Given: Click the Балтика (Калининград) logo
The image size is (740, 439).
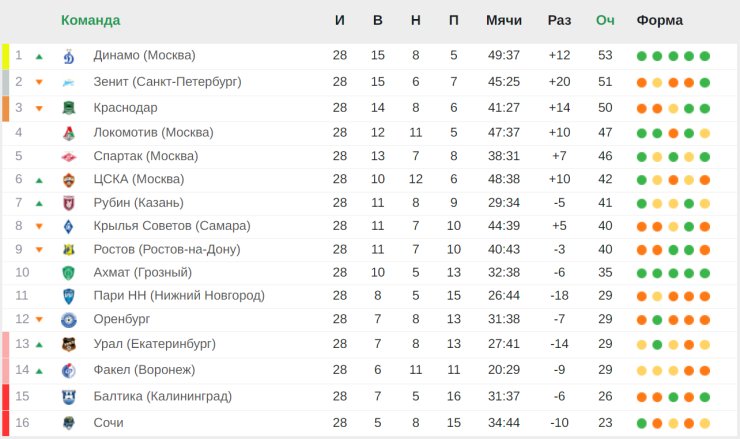Looking at the screenshot, I should [x=69, y=397].
